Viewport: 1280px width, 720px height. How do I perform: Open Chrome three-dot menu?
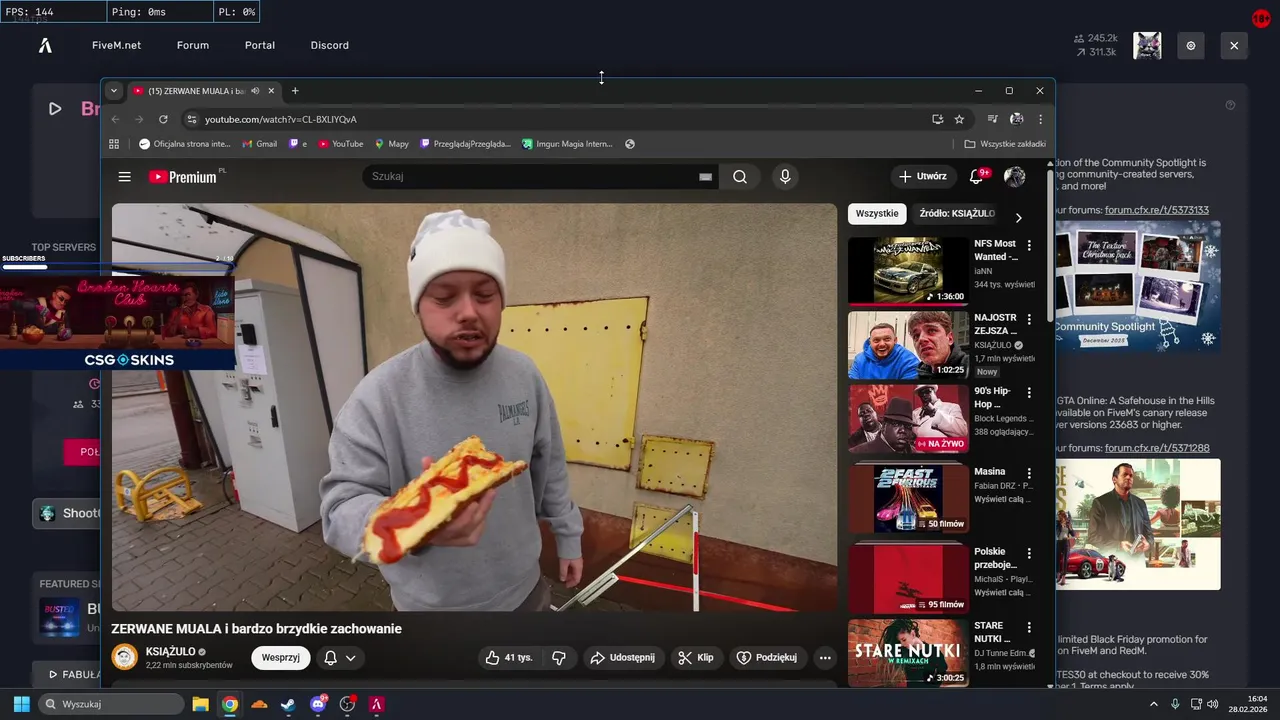[1040, 119]
